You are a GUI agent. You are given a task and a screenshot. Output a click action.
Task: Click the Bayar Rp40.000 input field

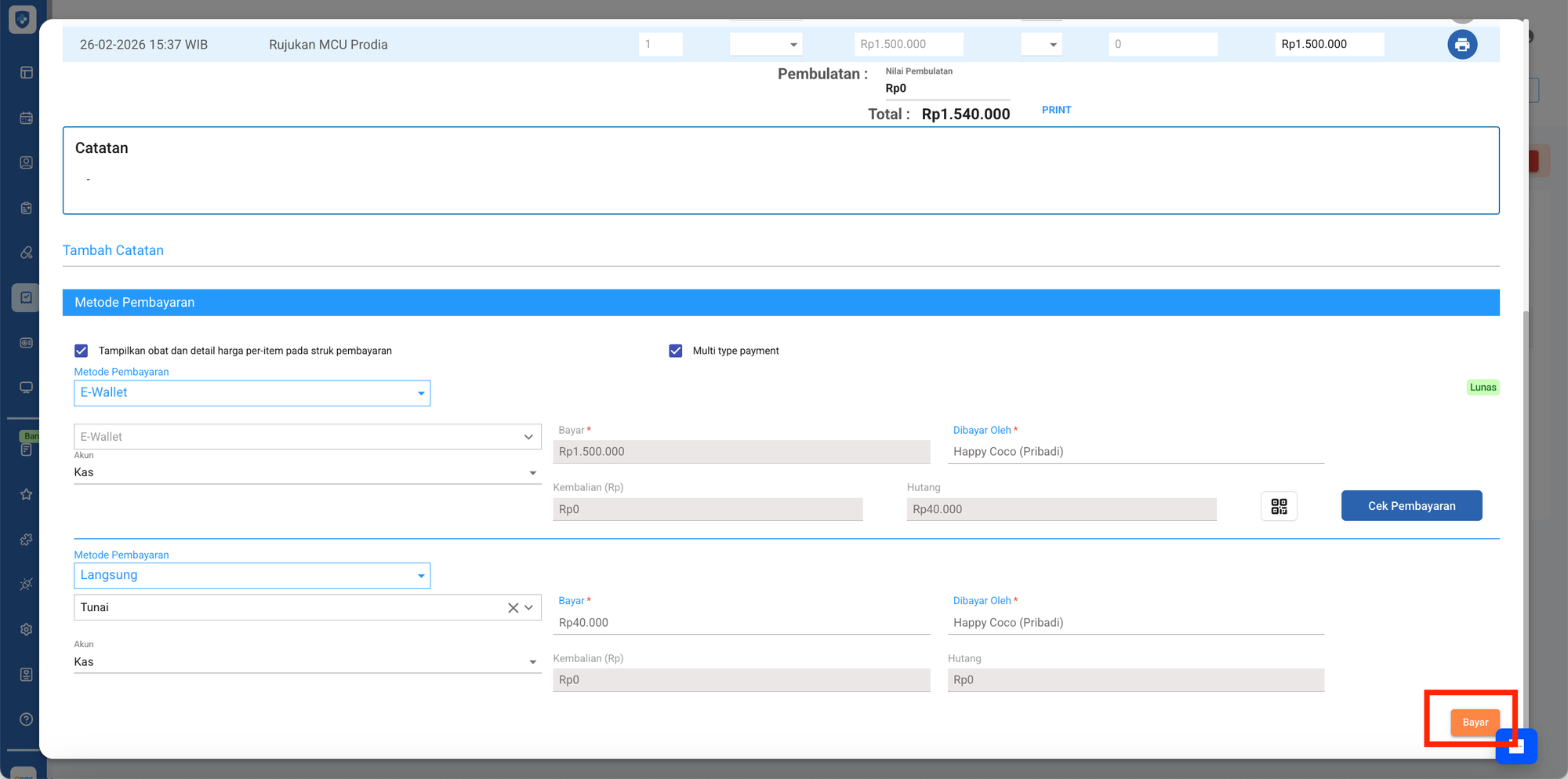742,623
